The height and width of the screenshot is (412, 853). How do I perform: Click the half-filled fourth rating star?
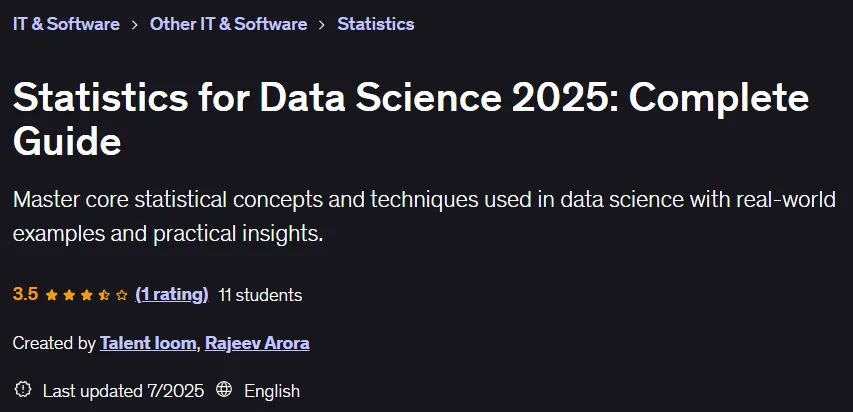pos(104,295)
